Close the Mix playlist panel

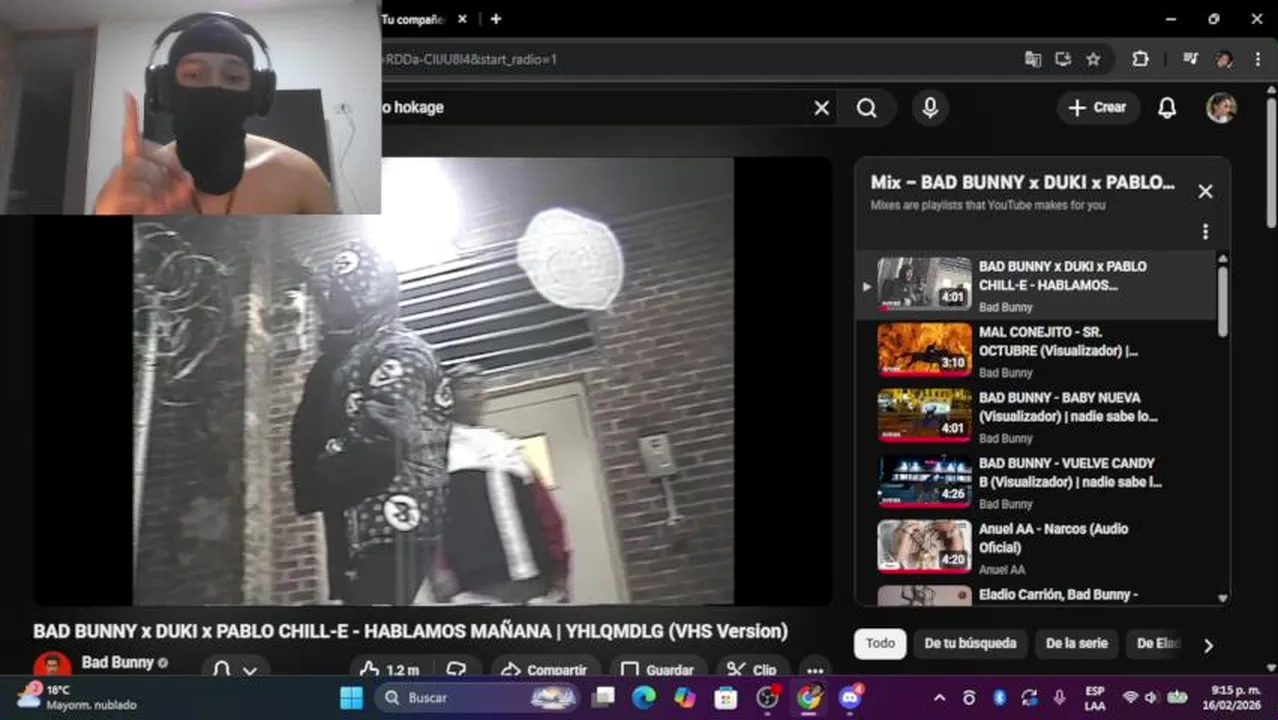[1205, 191]
